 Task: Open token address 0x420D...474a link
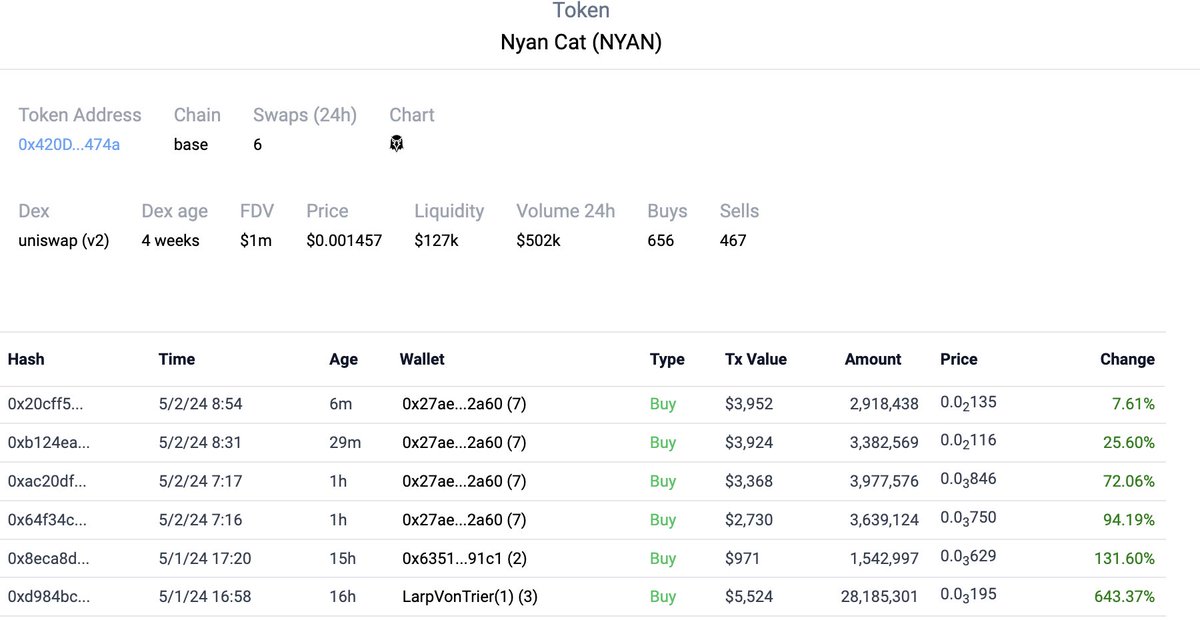point(69,144)
